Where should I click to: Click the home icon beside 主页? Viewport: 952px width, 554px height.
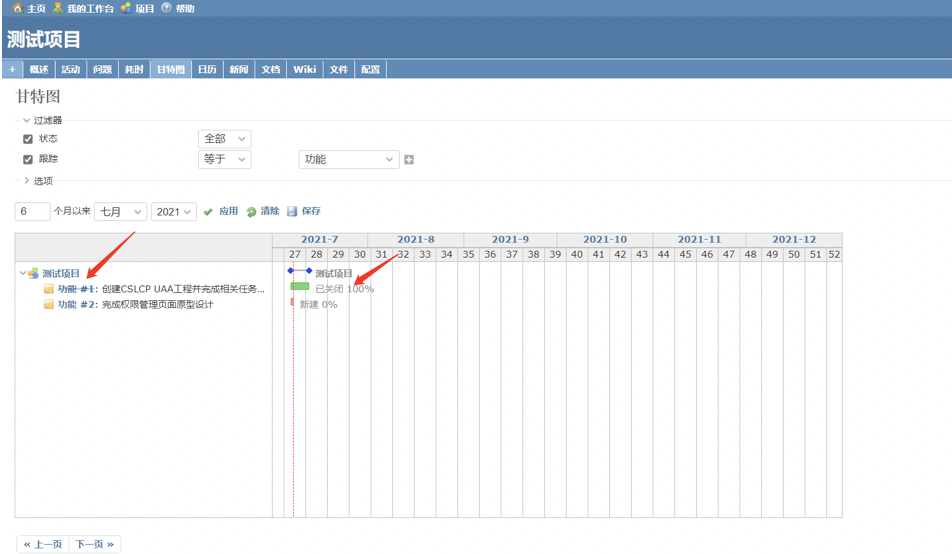tap(18, 8)
